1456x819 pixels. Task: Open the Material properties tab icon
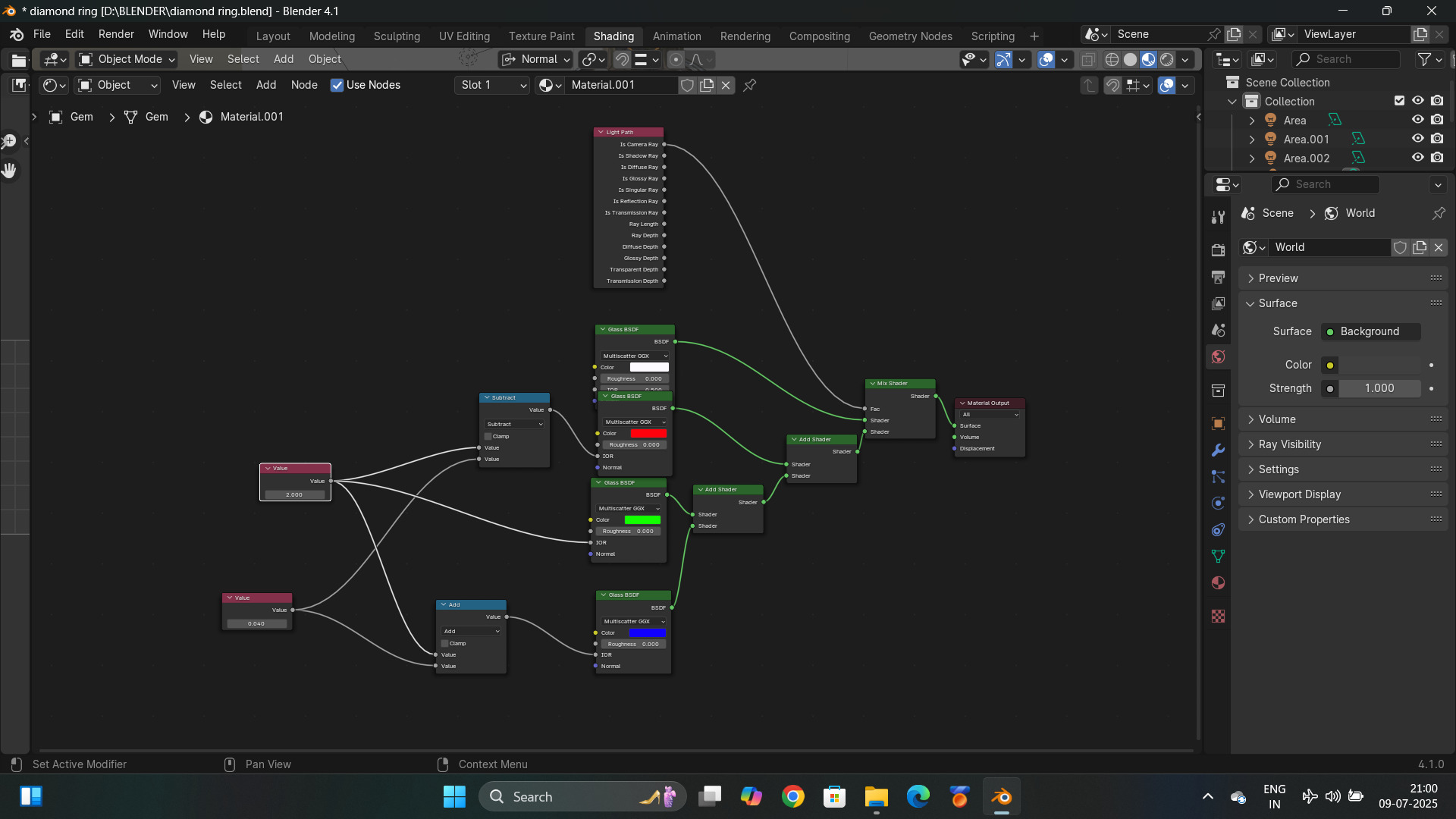(x=1218, y=582)
